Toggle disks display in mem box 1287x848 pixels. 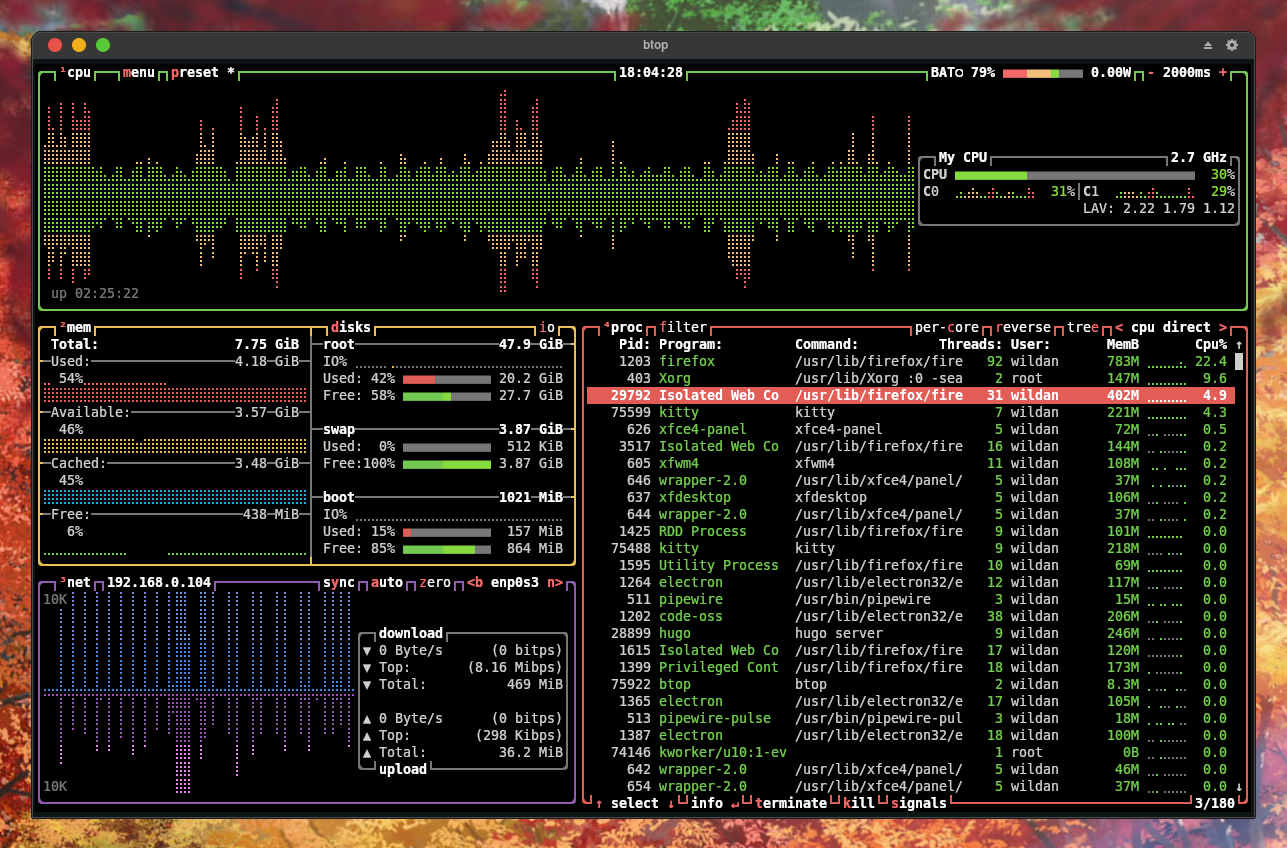[351, 327]
